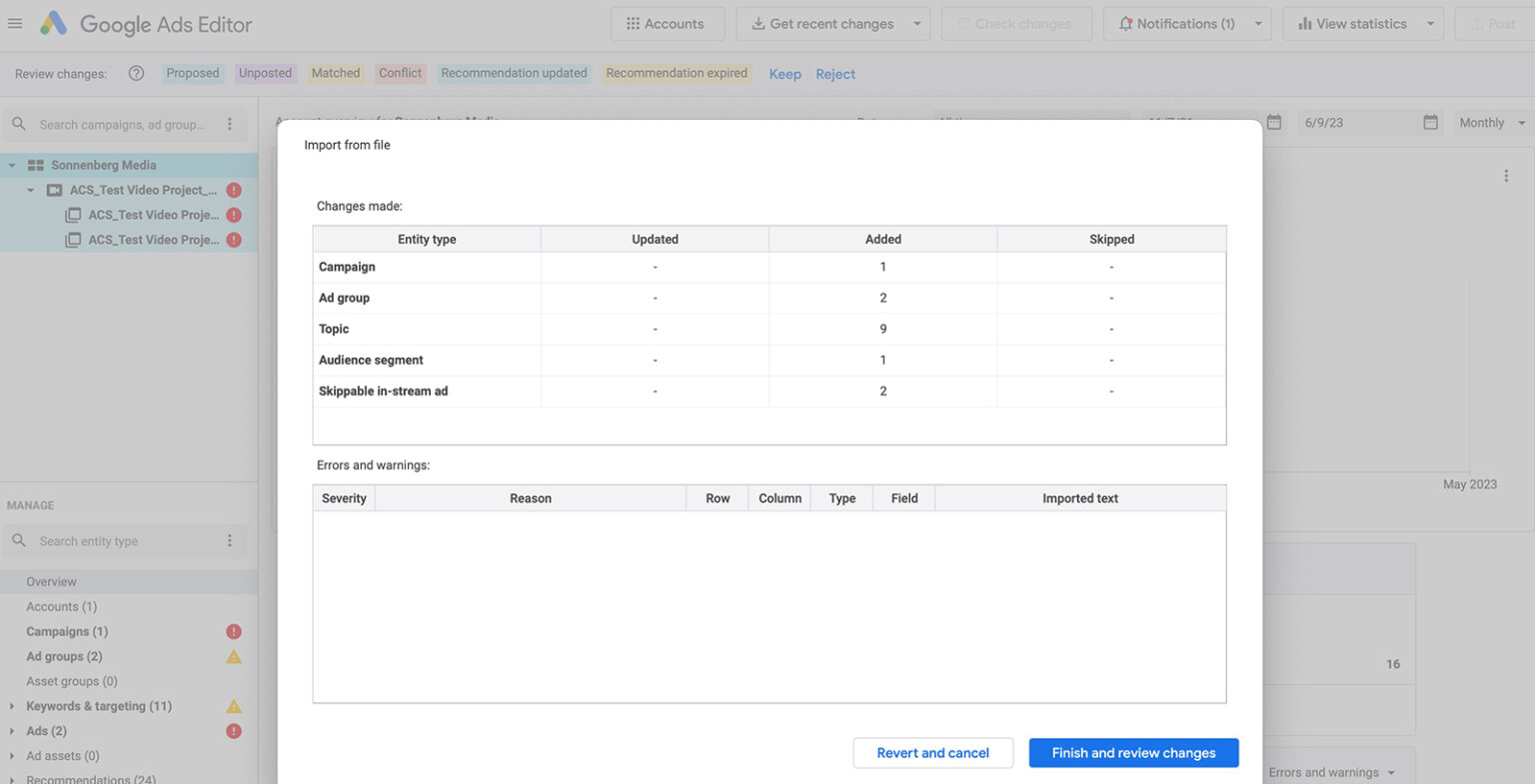Click the Google Ads Editor logo

(146, 24)
